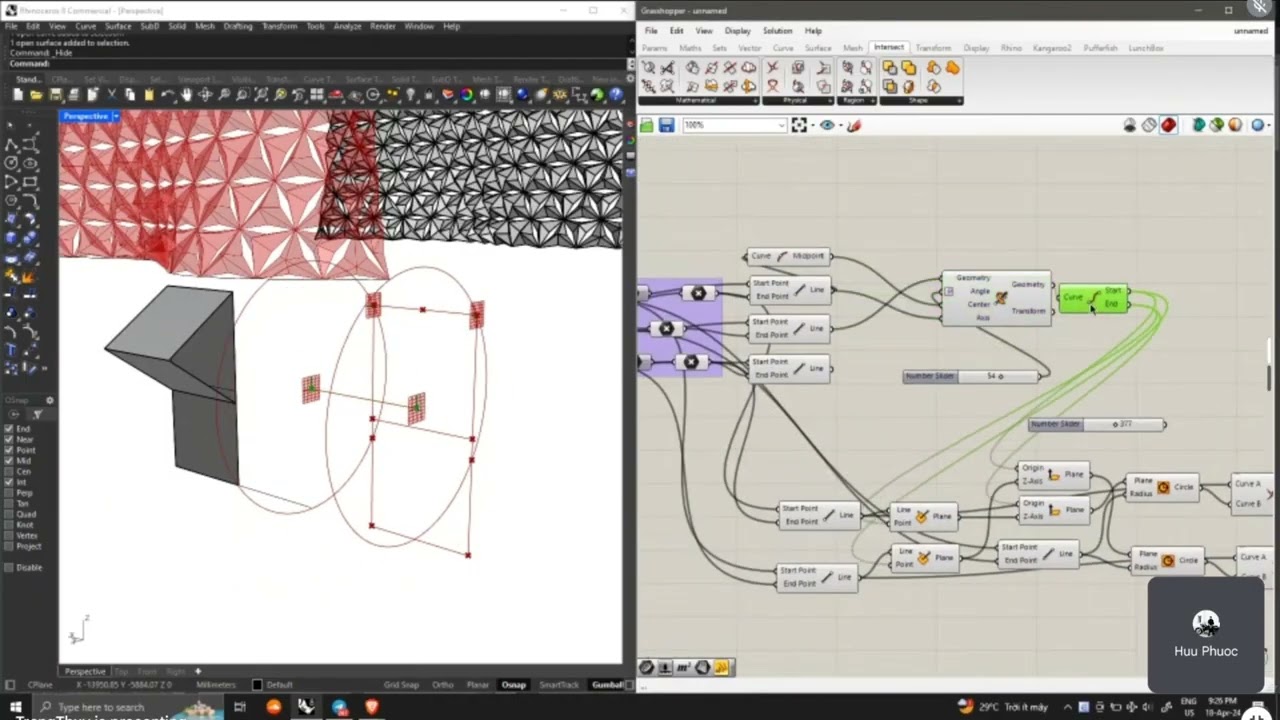
Task: Click the Grasshopper green icon in Rhino toolbar
Action: (597, 95)
